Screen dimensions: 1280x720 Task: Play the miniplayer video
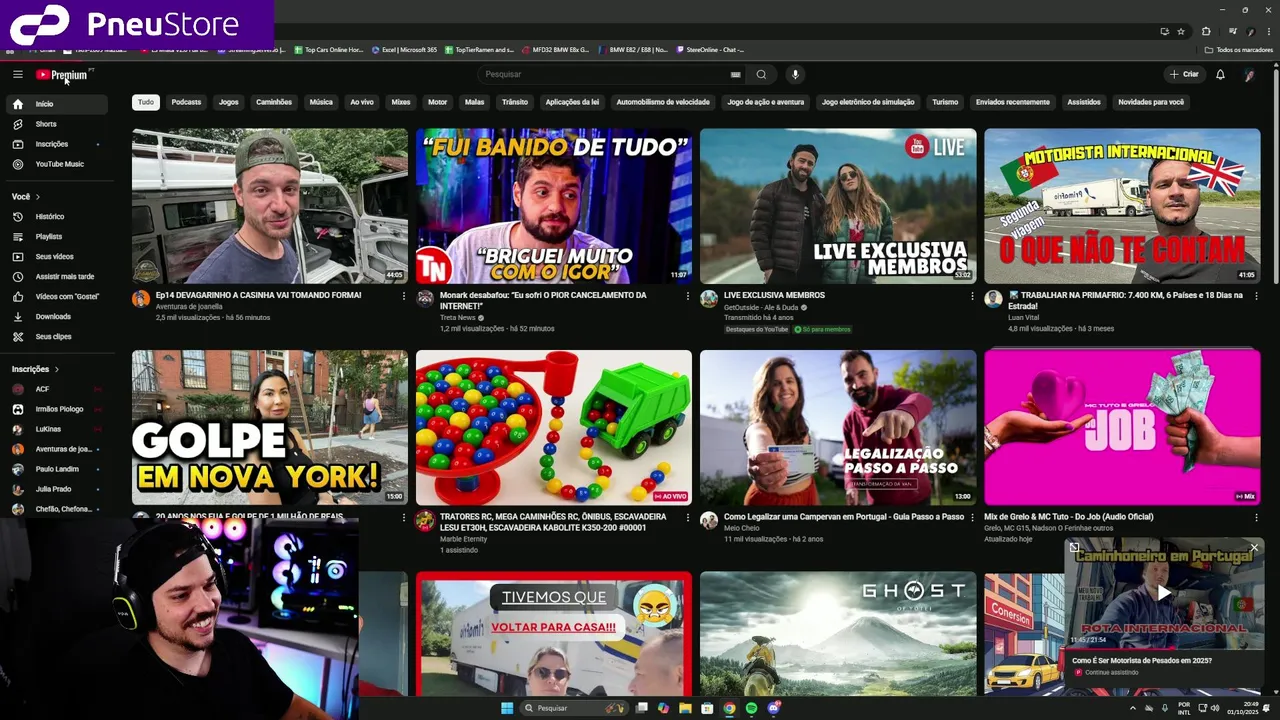[x=1164, y=593]
